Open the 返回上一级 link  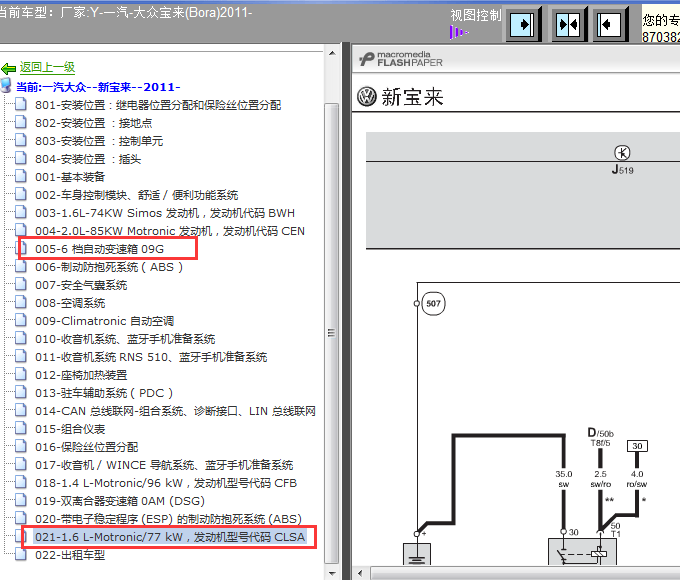[47, 67]
